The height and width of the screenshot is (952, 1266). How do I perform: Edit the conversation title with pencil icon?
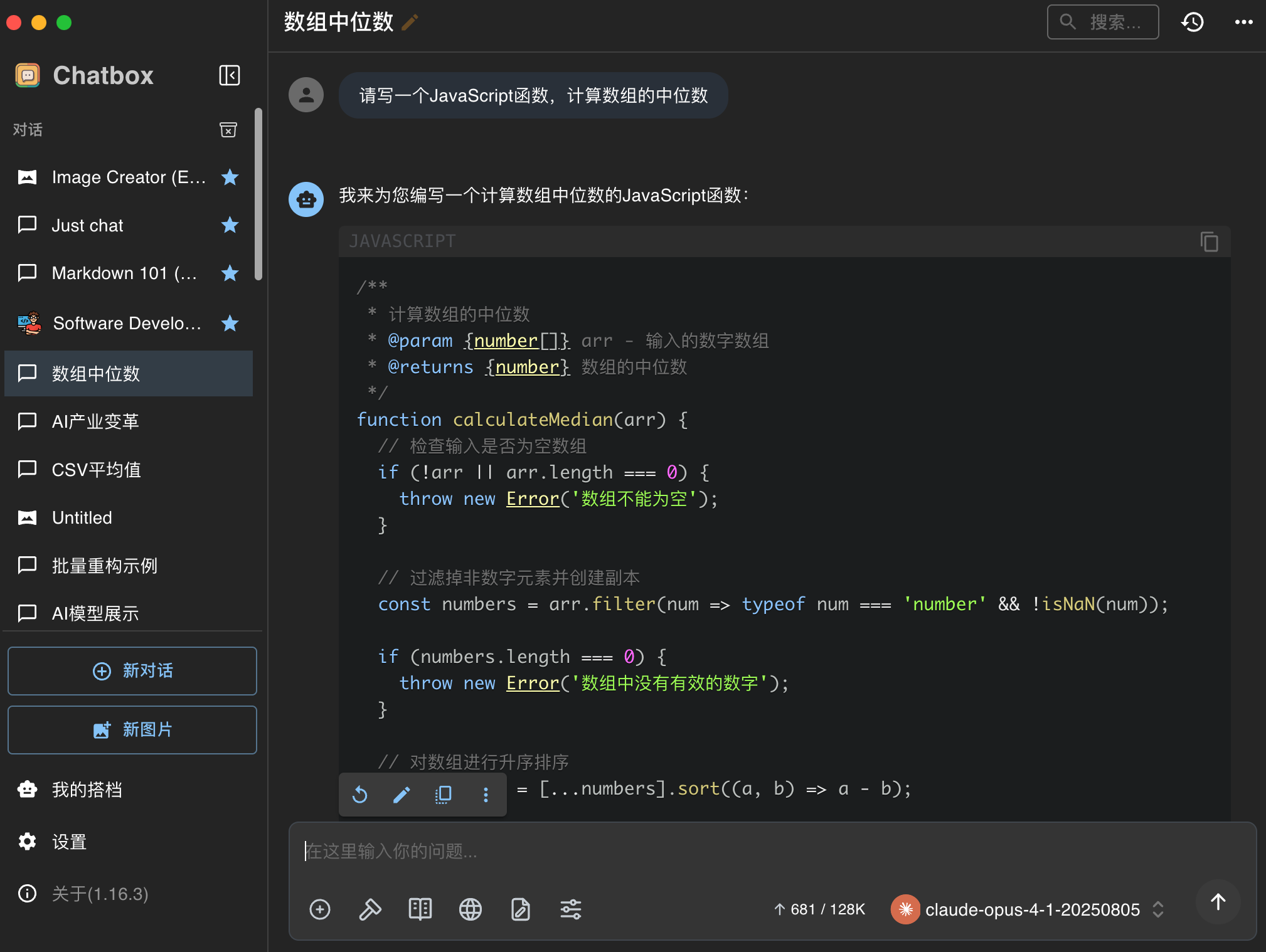click(410, 23)
